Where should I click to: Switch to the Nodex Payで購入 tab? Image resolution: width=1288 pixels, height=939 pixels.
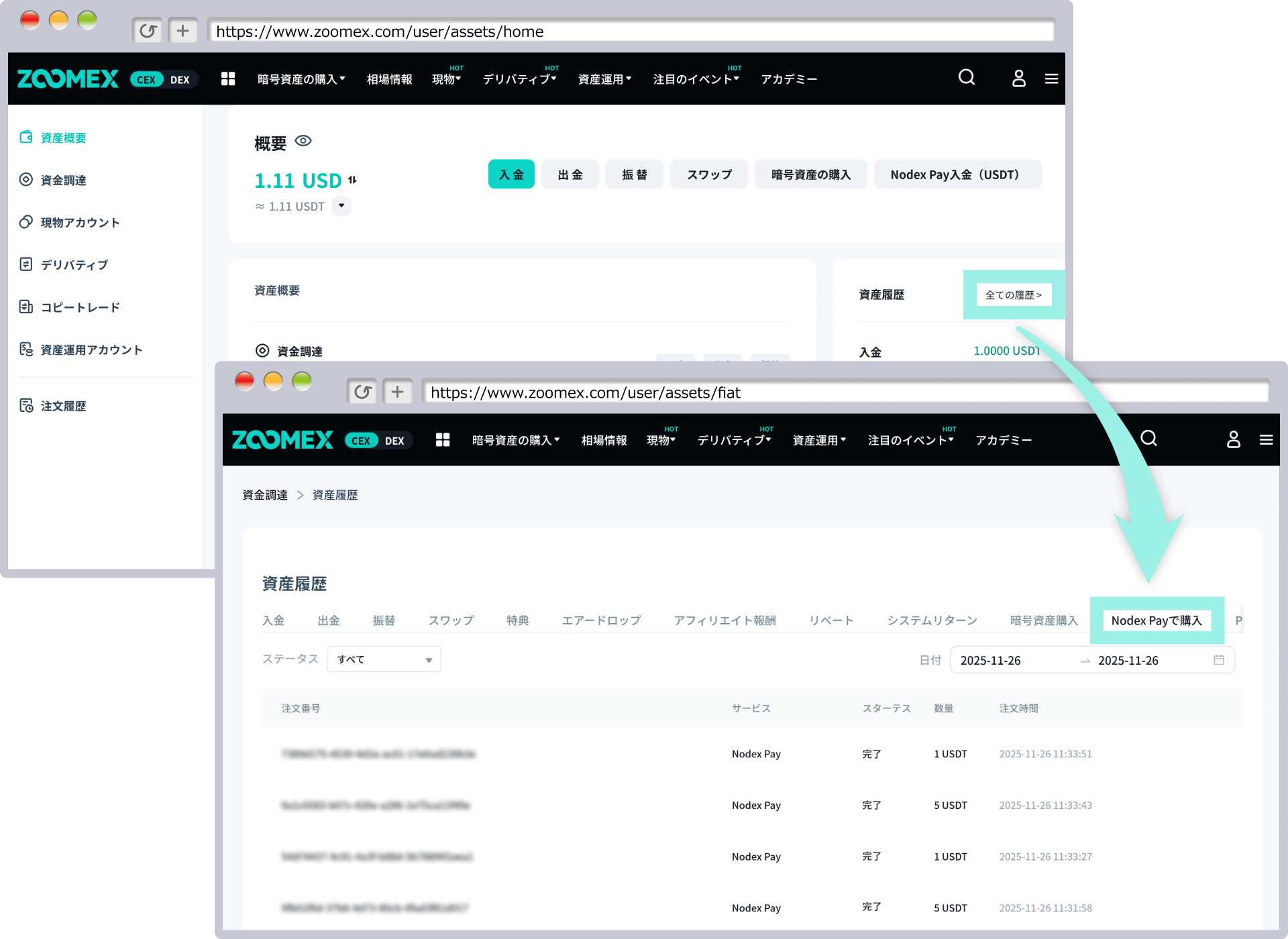1156,620
